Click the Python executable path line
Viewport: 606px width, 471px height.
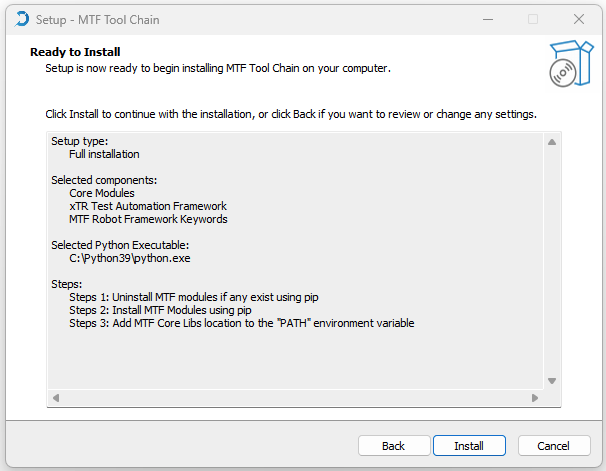(129, 258)
